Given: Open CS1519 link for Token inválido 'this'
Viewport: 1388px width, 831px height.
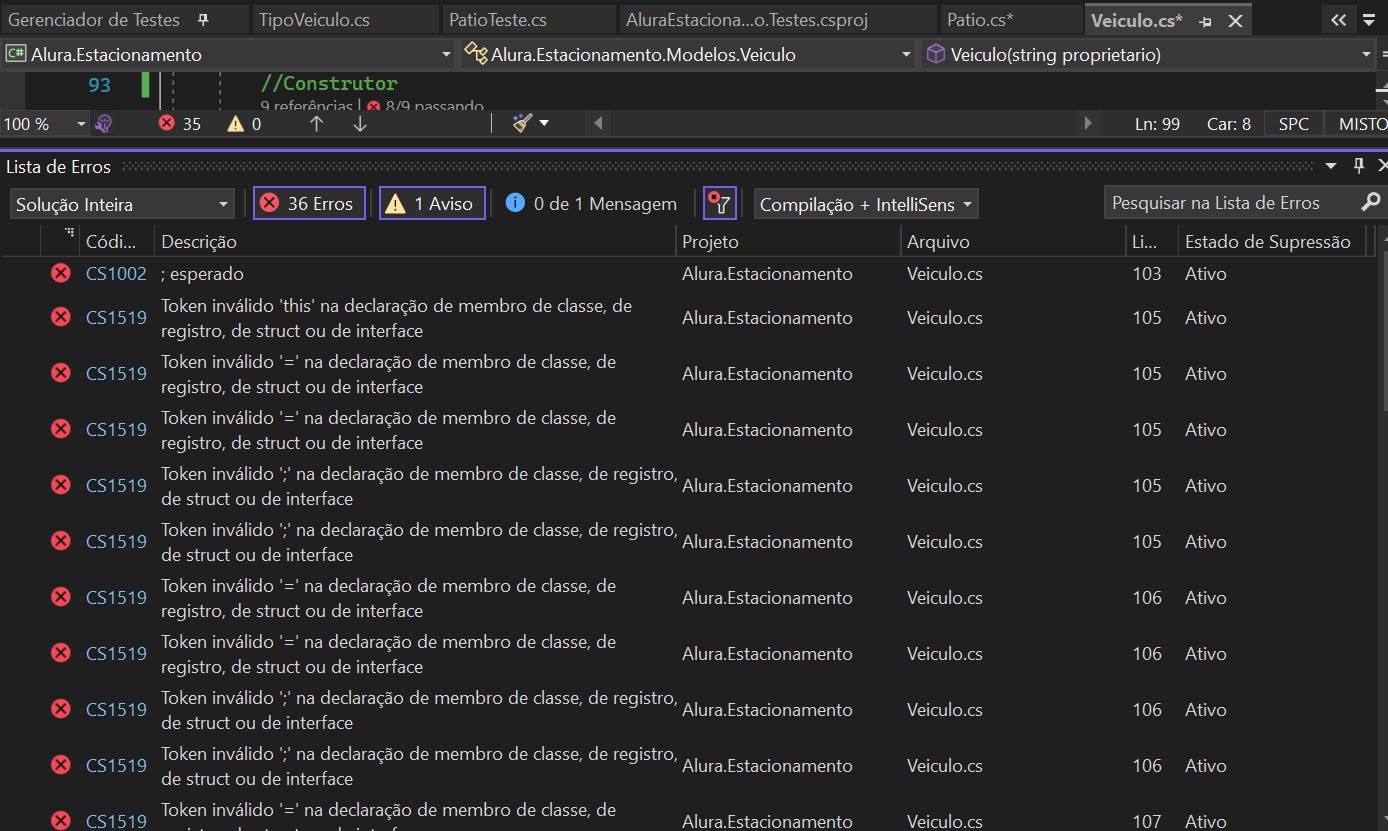Looking at the screenshot, I should [116, 317].
